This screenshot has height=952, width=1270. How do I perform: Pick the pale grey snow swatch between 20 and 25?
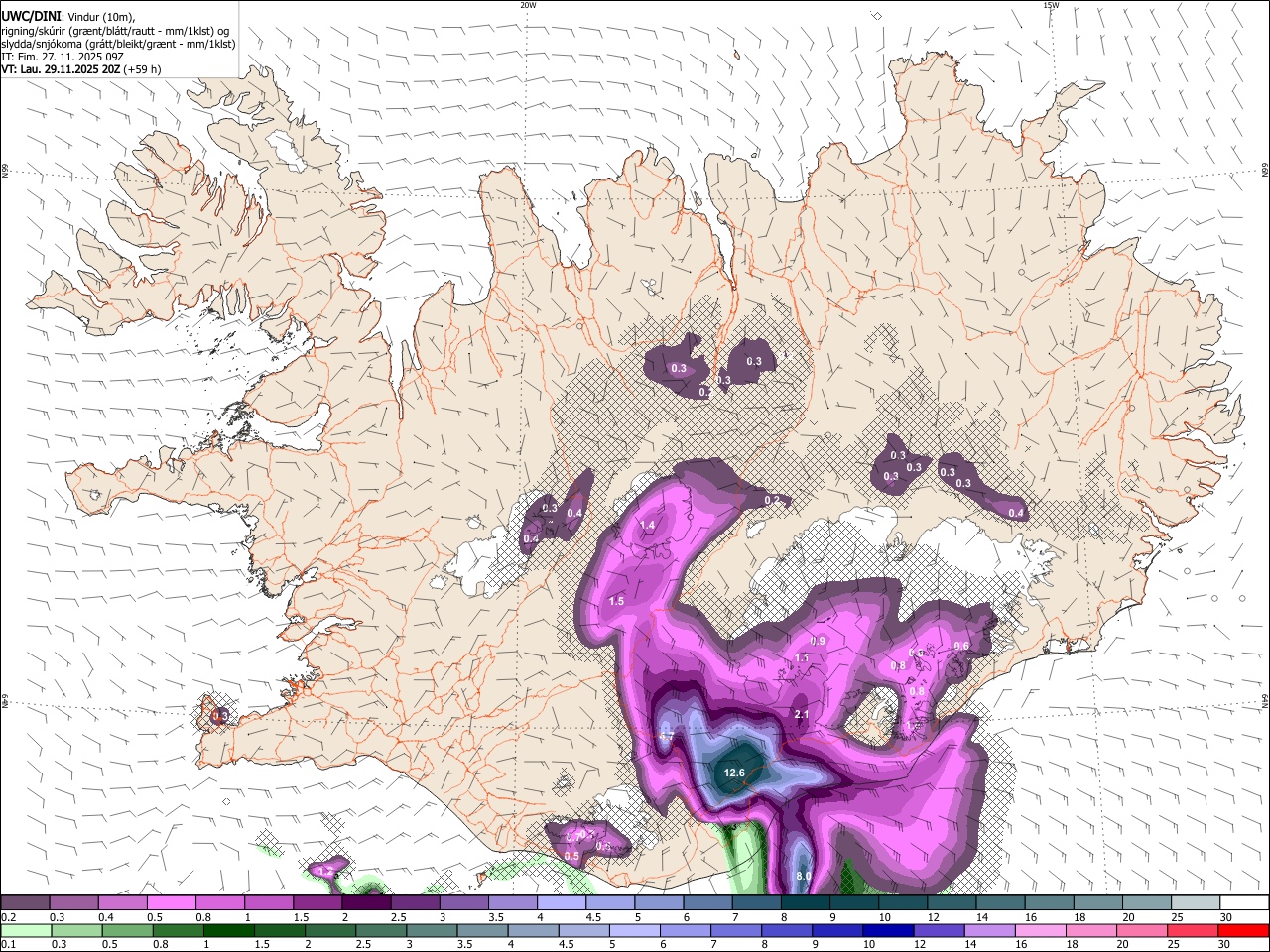1147,903
